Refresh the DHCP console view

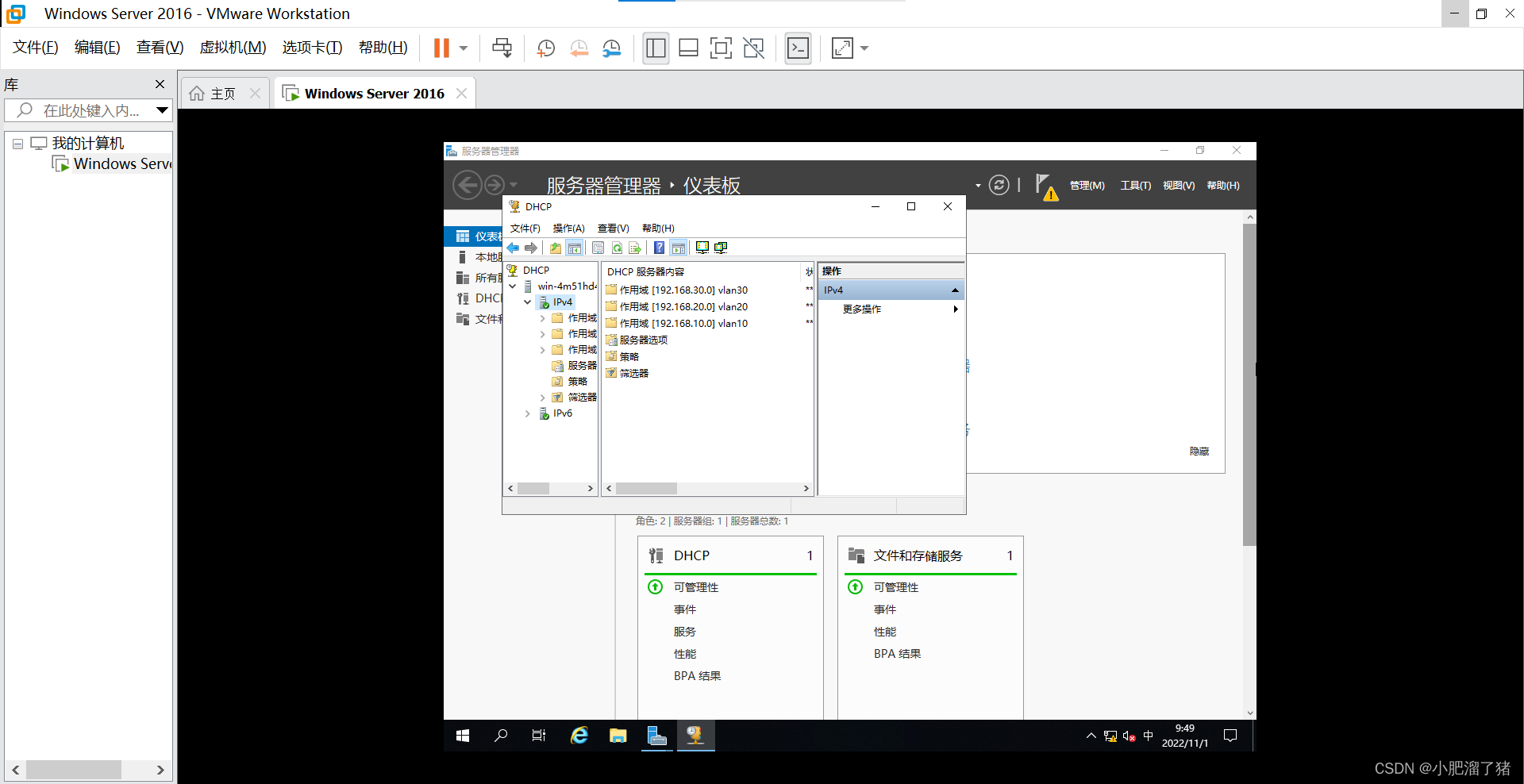[x=617, y=248]
